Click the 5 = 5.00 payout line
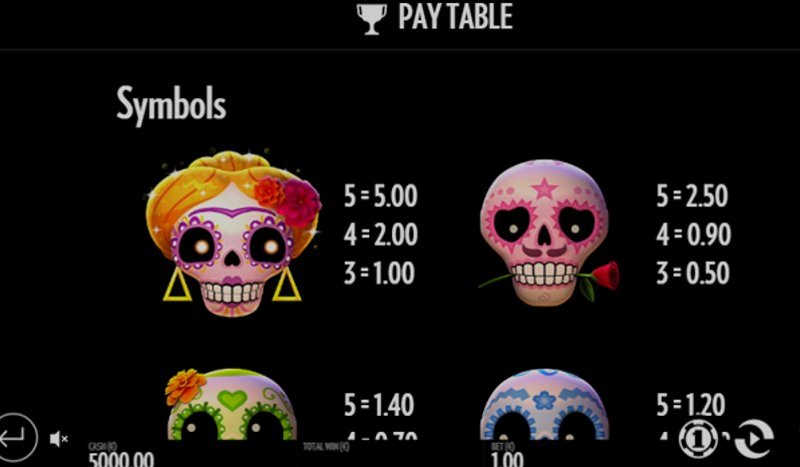800x467 pixels. [x=381, y=196]
